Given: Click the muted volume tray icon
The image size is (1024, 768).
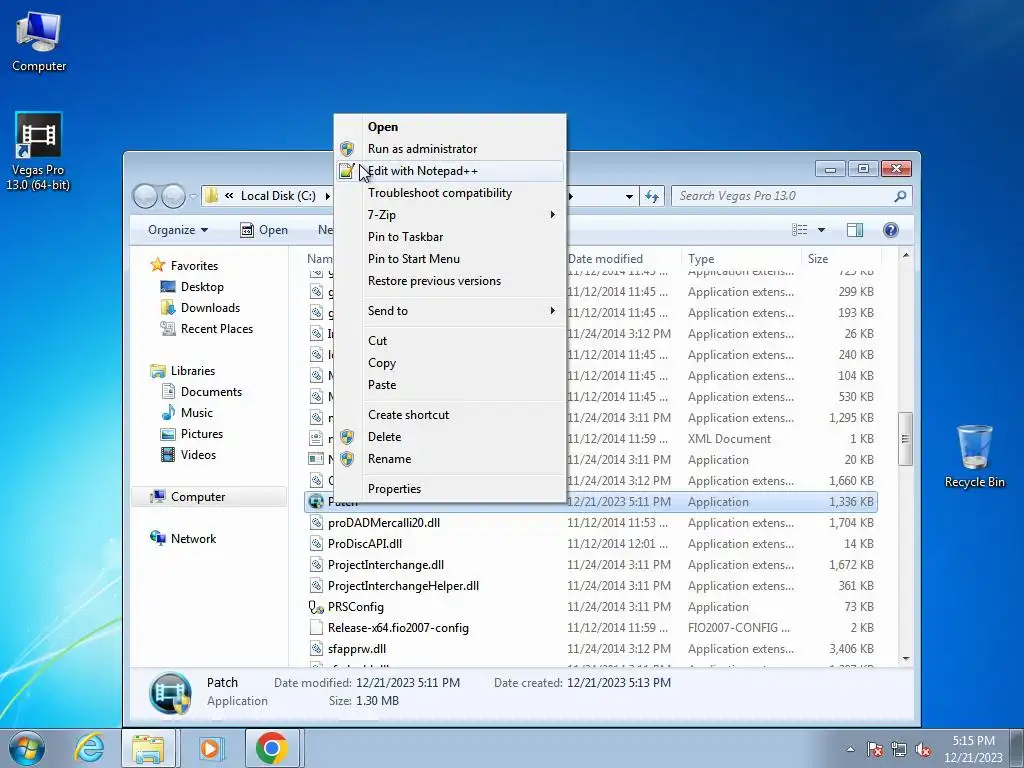Looking at the screenshot, I should tap(923, 750).
